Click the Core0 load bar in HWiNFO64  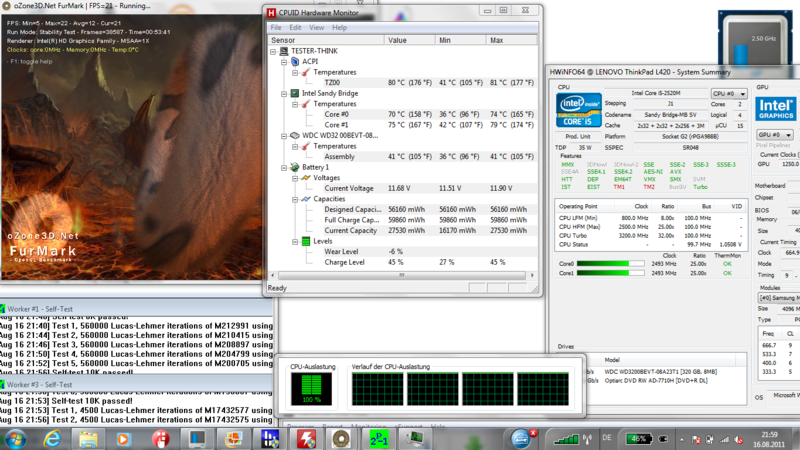[610, 264]
